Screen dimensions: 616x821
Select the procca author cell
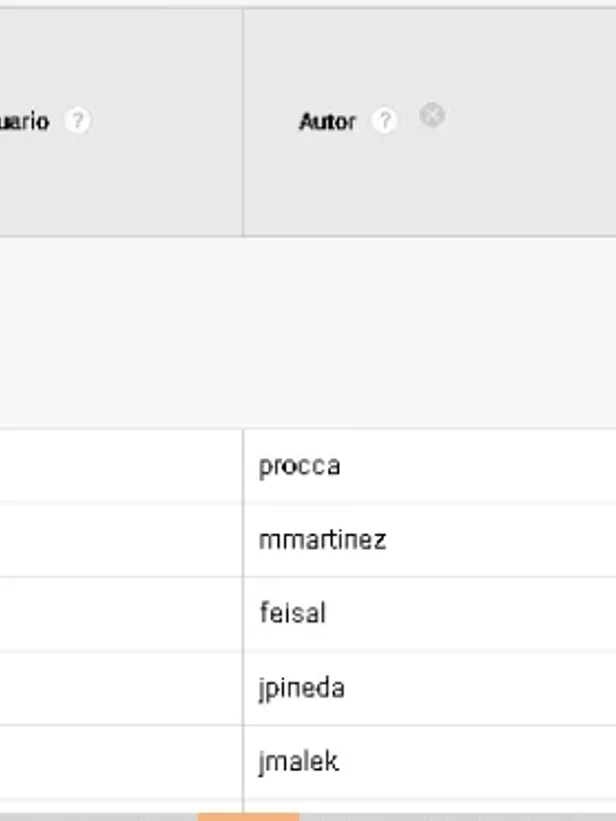pos(299,466)
